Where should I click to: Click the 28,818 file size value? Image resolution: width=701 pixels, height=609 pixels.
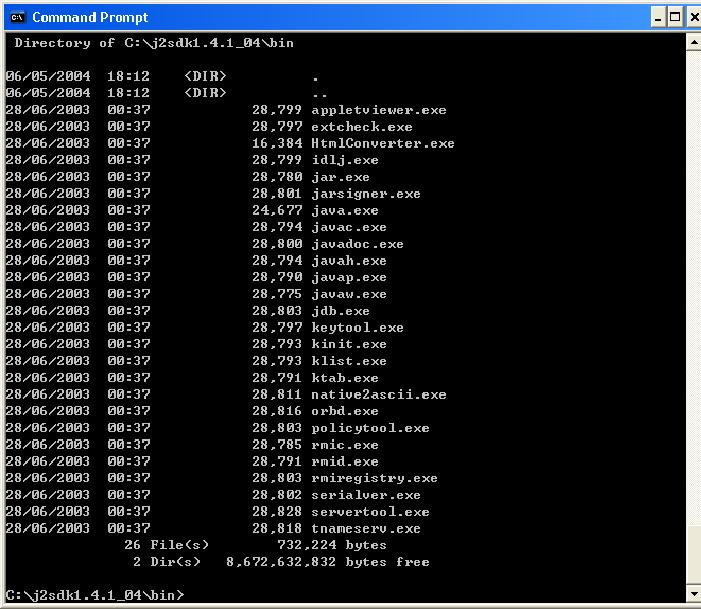[277, 529]
